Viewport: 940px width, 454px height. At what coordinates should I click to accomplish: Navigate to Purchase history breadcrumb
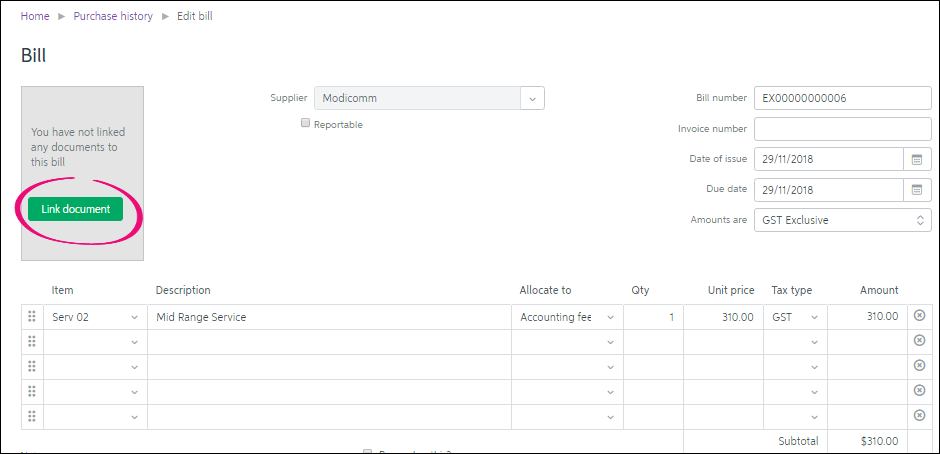tap(113, 16)
